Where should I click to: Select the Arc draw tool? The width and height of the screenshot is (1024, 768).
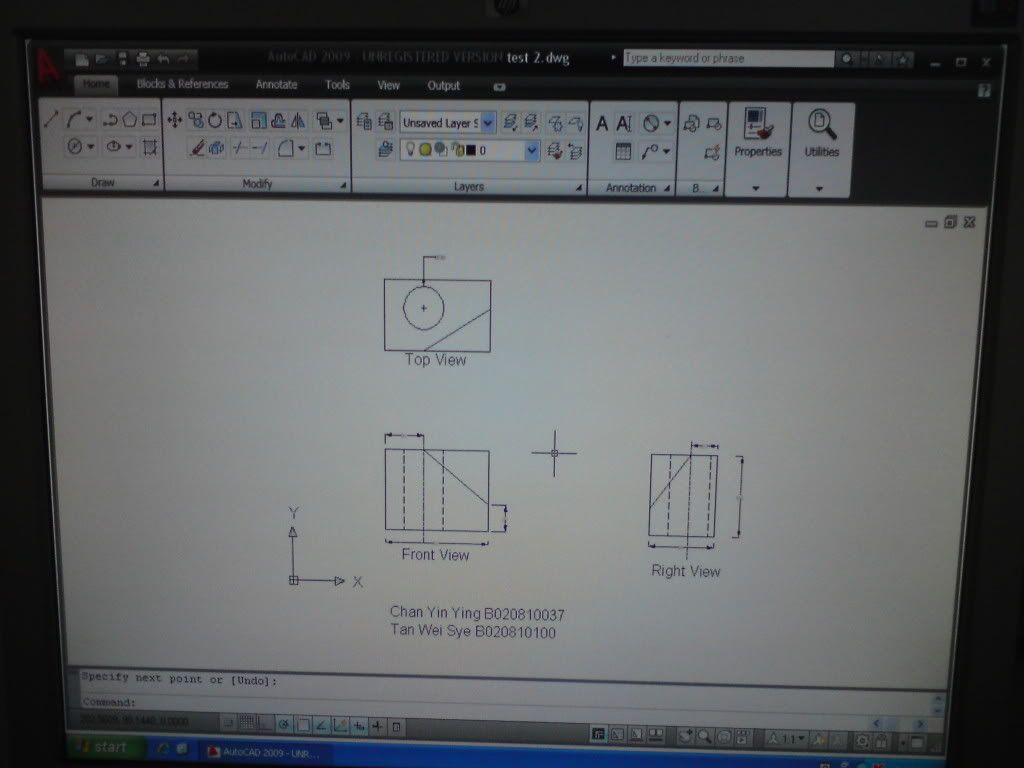(73, 119)
